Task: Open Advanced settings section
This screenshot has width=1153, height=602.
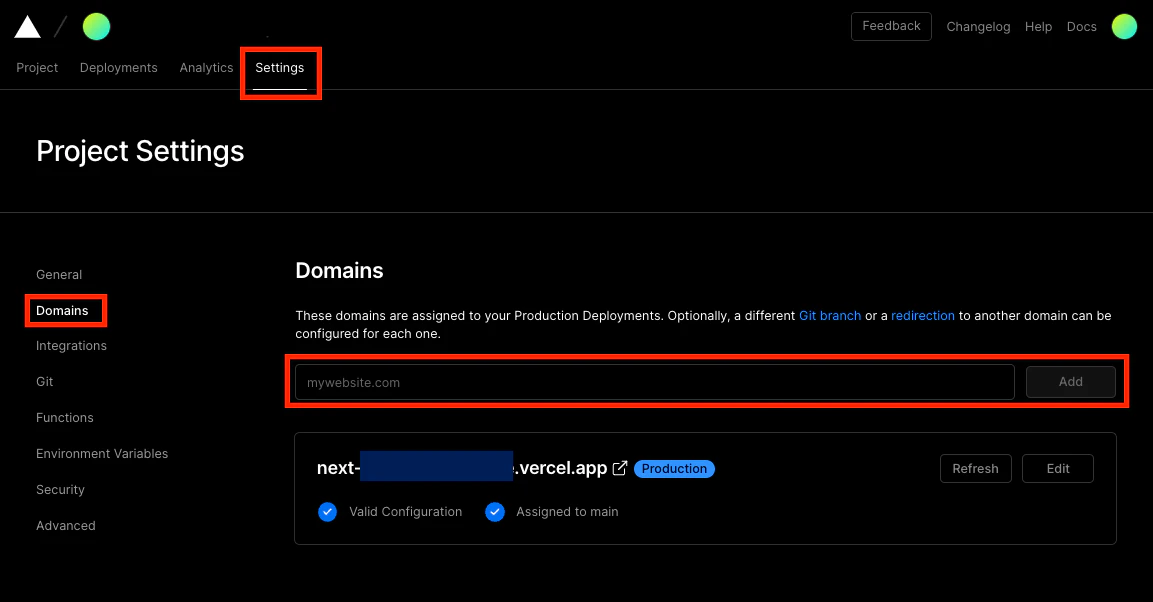Action: tap(65, 526)
